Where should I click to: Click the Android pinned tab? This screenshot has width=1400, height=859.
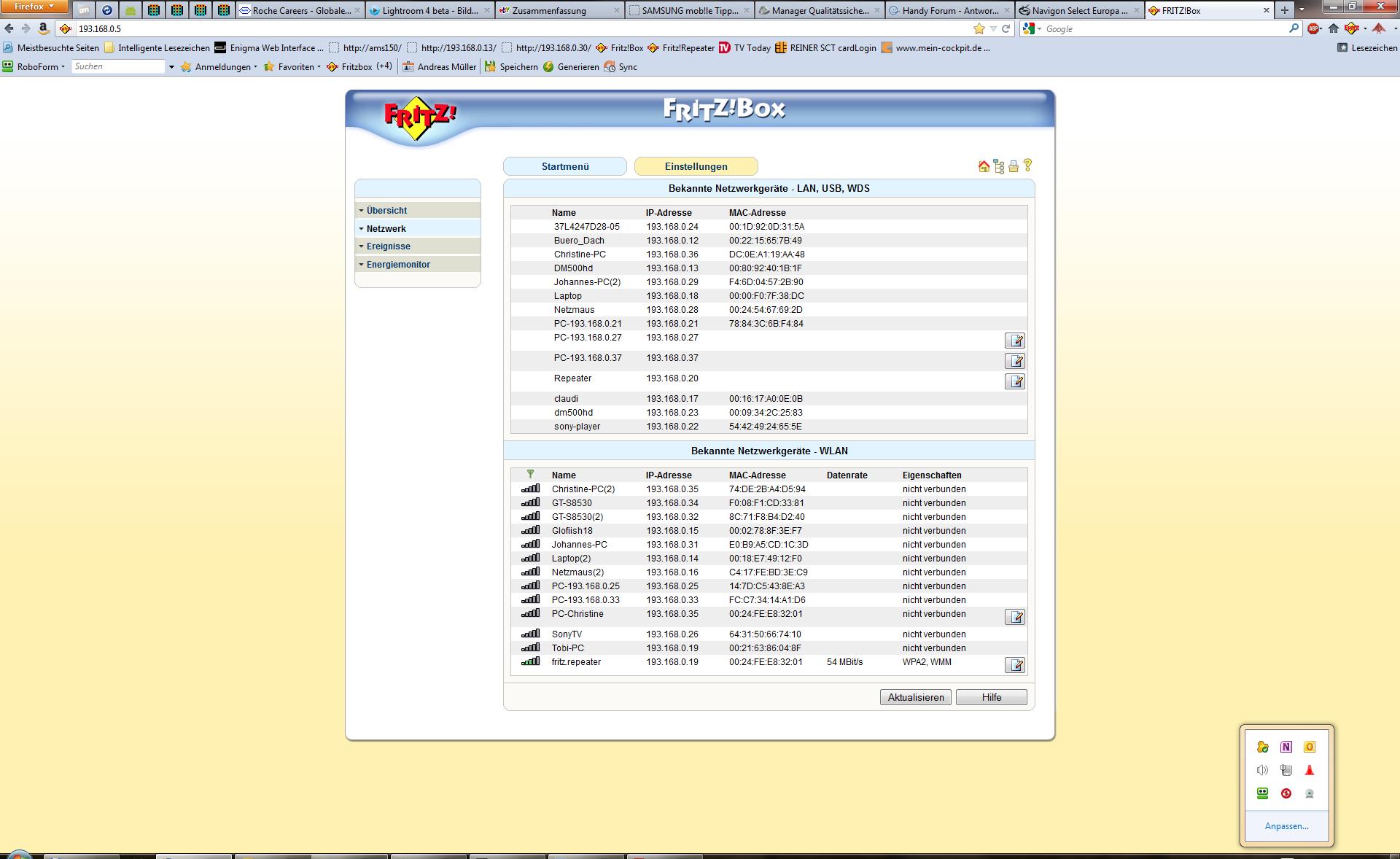tap(130, 10)
